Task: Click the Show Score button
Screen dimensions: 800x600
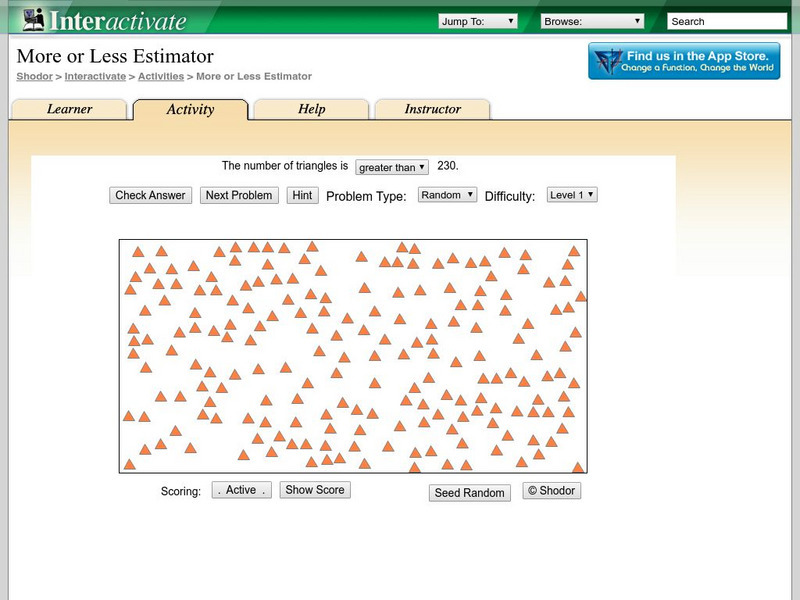Action: (x=315, y=490)
